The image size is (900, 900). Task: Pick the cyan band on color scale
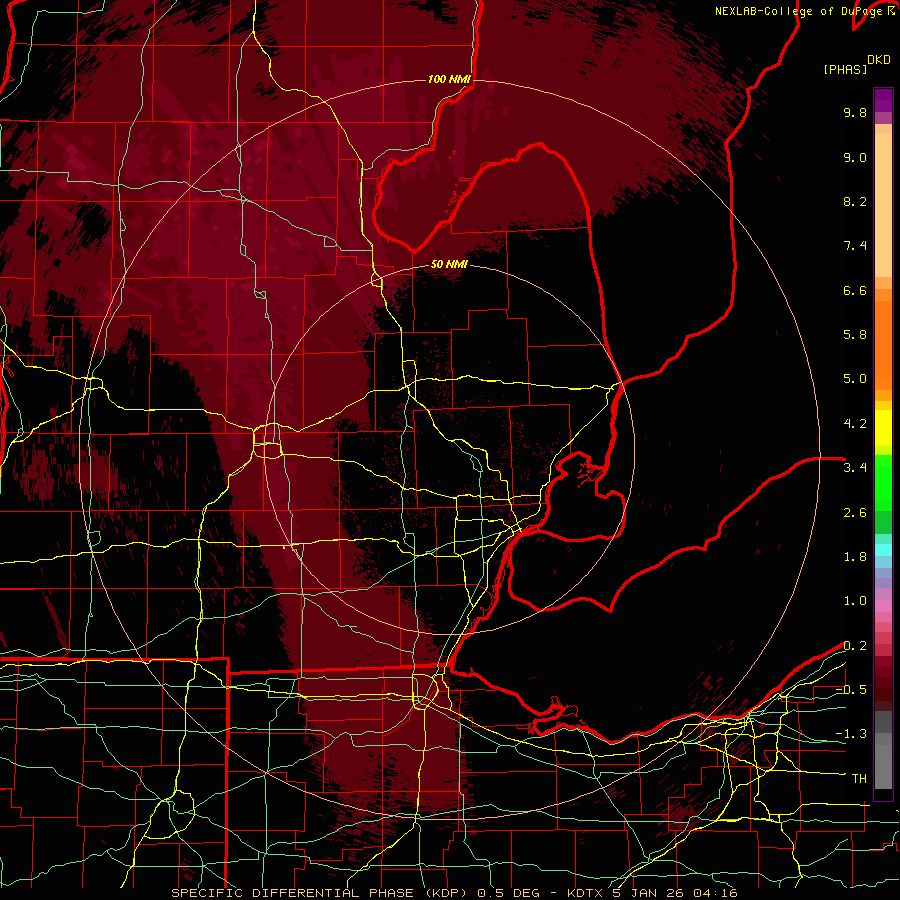[x=883, y=550]
